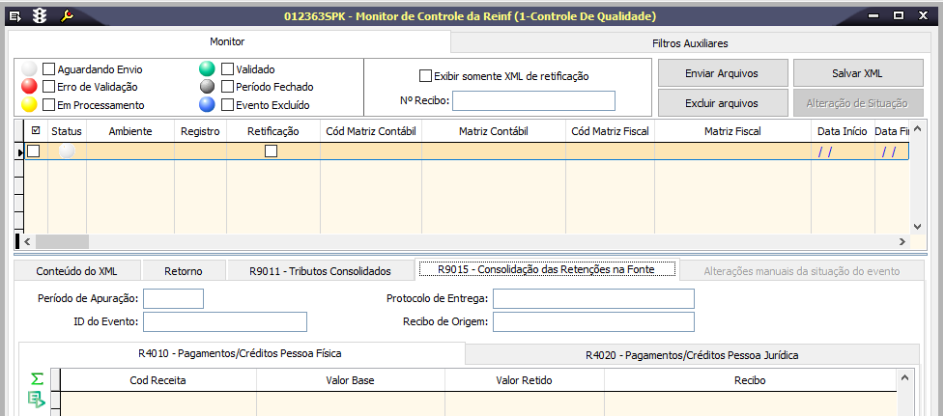Switch to the Filtros Auxiliares tab
943x417 pixels.
click(689, 43)
